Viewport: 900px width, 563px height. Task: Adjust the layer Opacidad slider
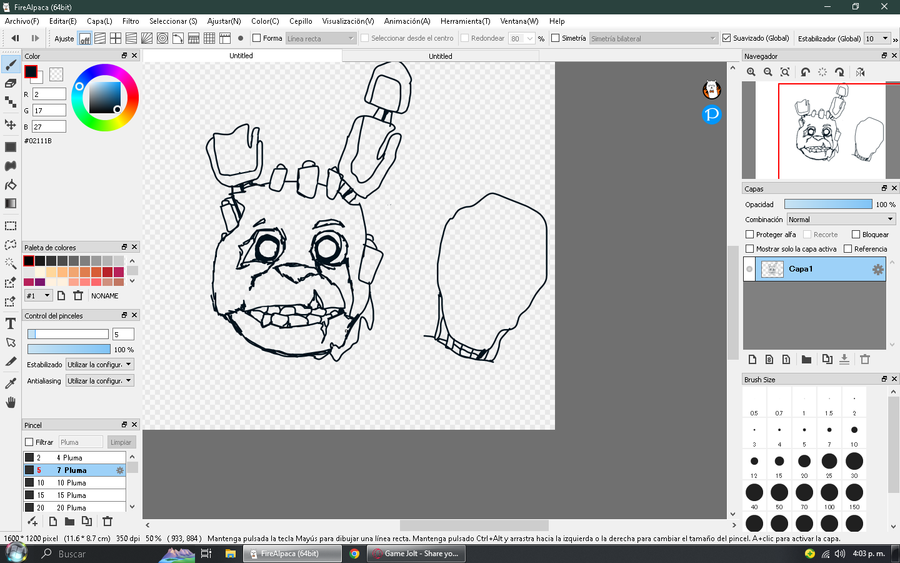click(x=828, y=204)
